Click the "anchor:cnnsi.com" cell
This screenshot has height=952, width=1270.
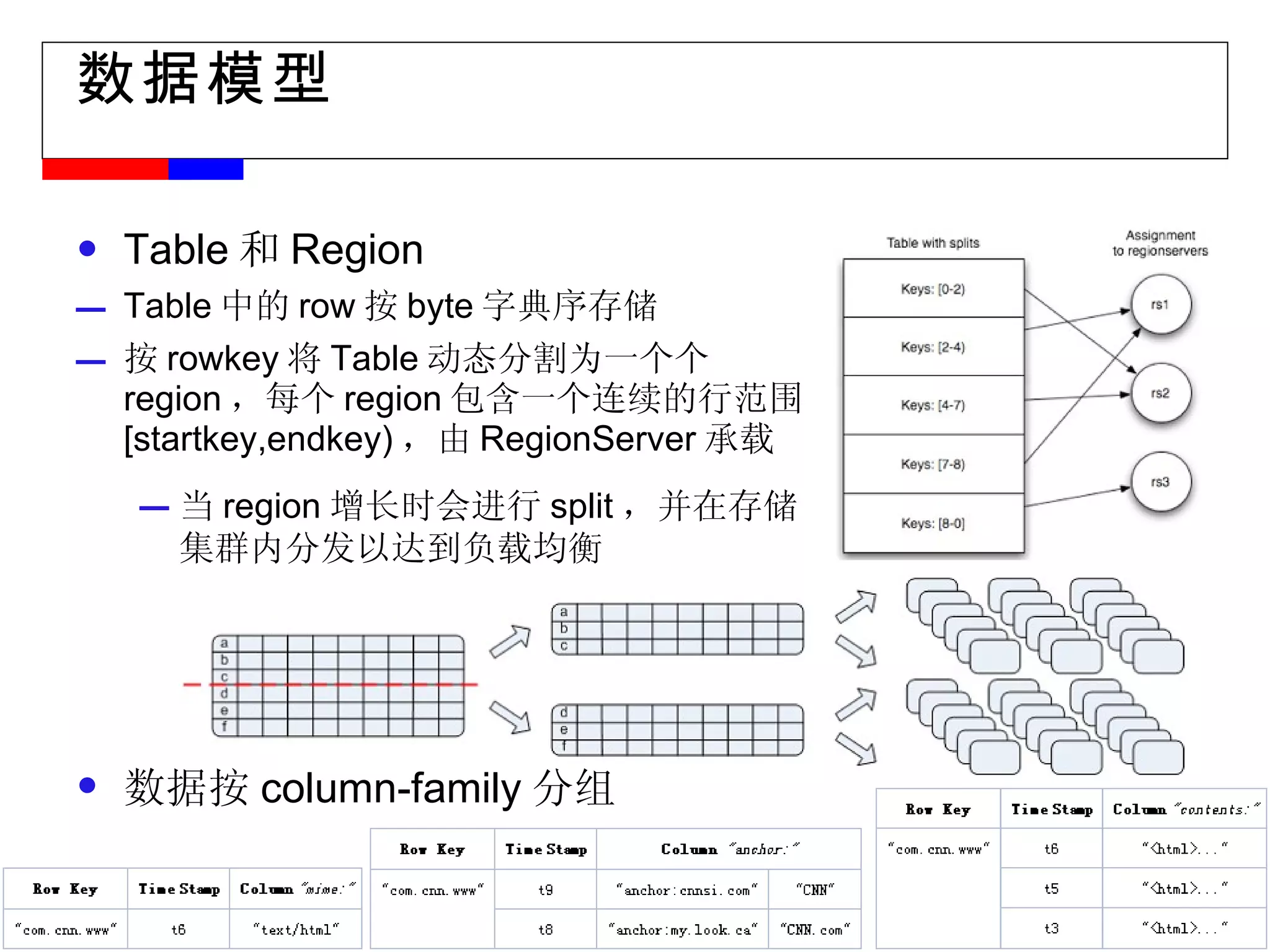(x=683, y=890)
